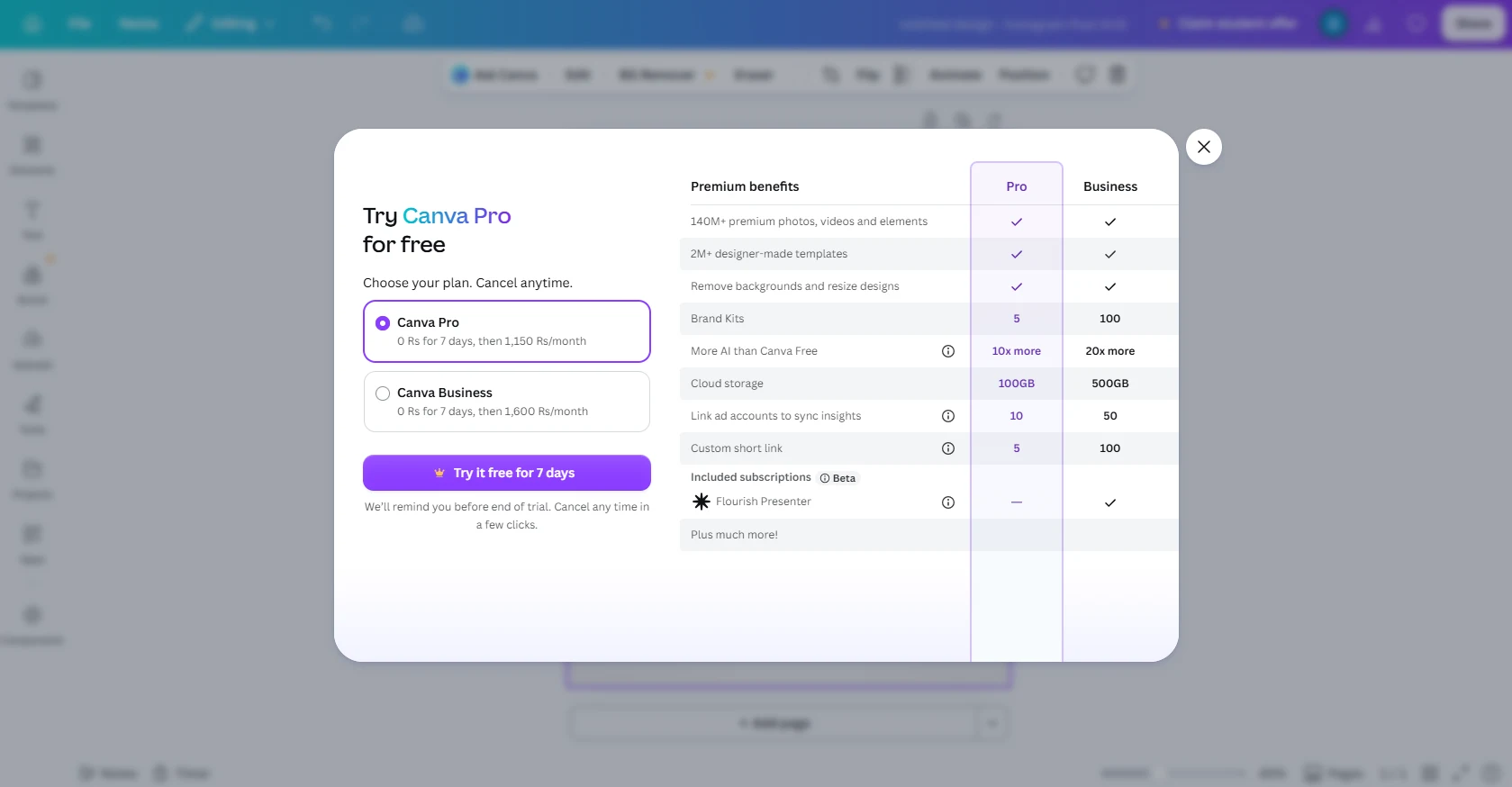The width and height of the screenshot is (1512, 787).
Task: Click the Canva Pro price description text
Action: pyautogui.click(x=492, y=341)
